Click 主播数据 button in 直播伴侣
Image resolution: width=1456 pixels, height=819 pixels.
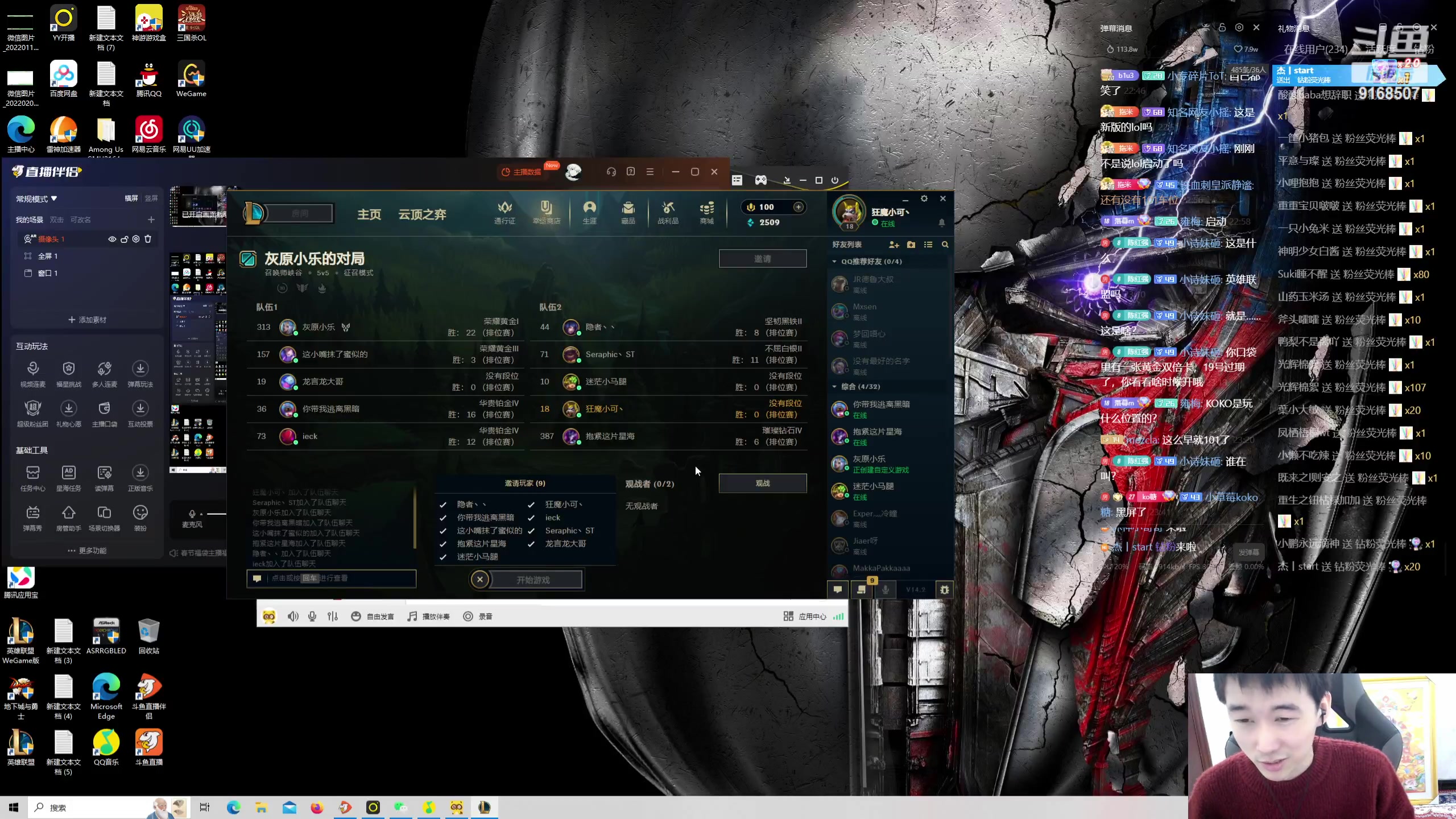click(x=521, y=172)
